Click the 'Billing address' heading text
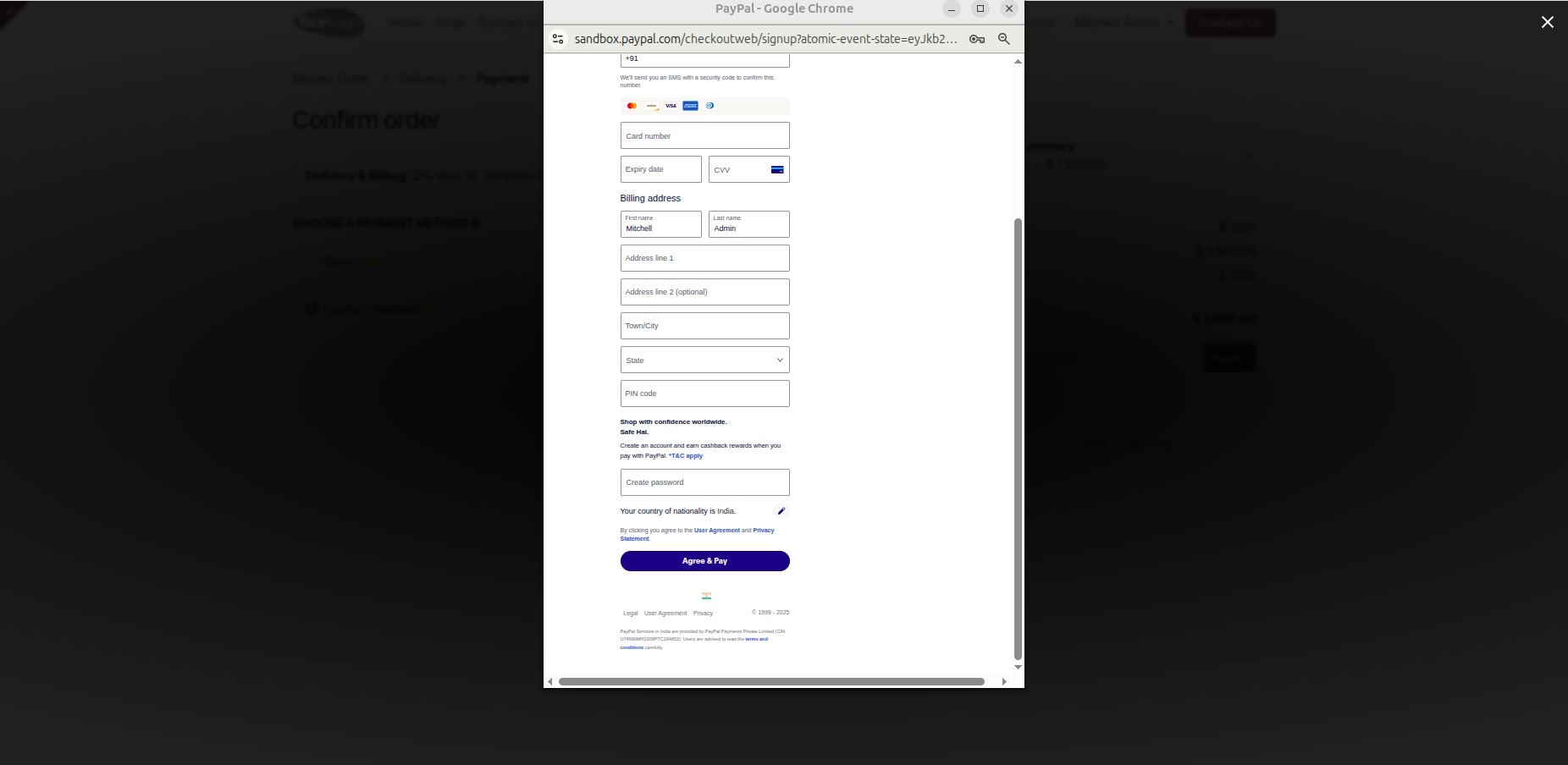Viewport: 1568px width, 765px height. [x=650, y=198]
